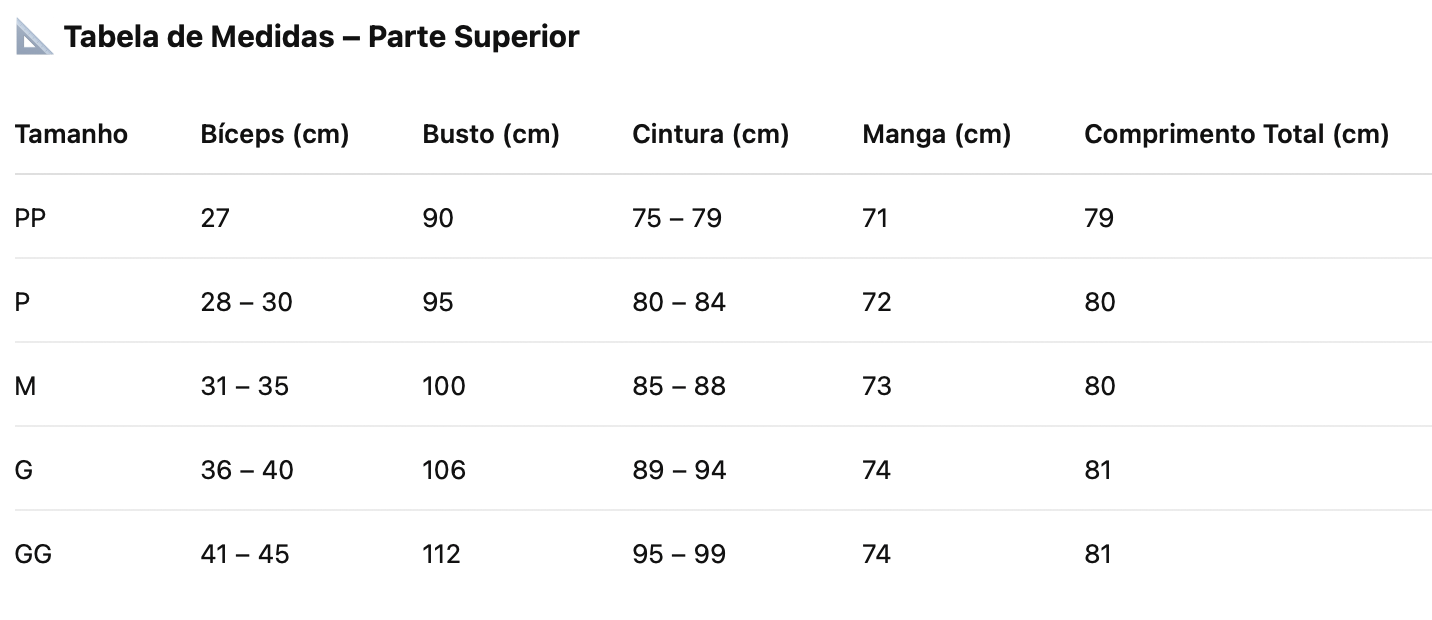Click the P size row label
The height and width of the screenshot is (620, 1432).
click(22, 302)
